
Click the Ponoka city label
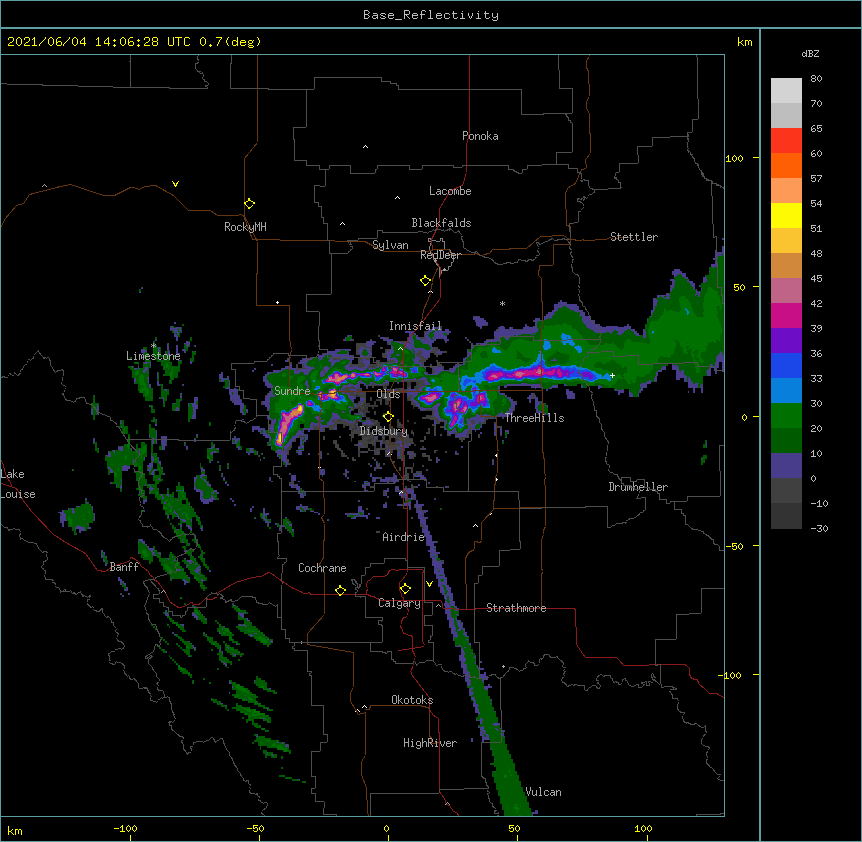[480, 136]
